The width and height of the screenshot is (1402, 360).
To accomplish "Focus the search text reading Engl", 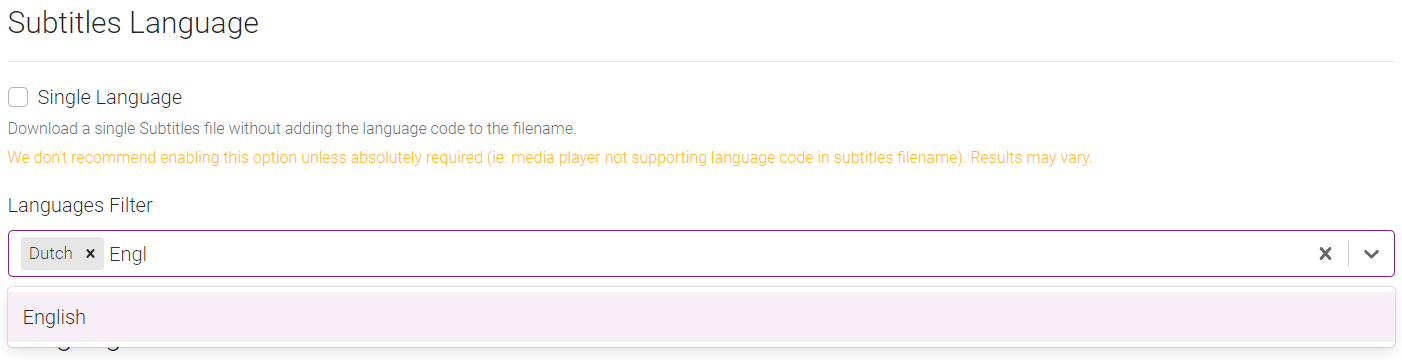I will (128, 254).
